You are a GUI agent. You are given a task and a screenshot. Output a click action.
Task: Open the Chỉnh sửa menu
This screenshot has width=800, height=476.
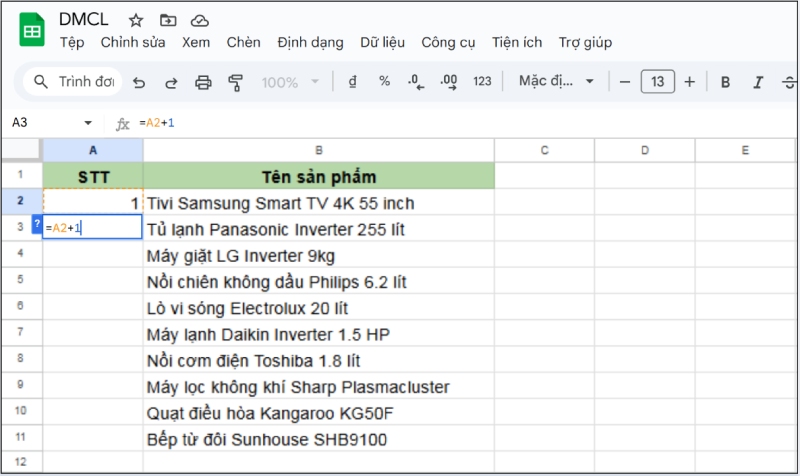[x=133, y=42]
